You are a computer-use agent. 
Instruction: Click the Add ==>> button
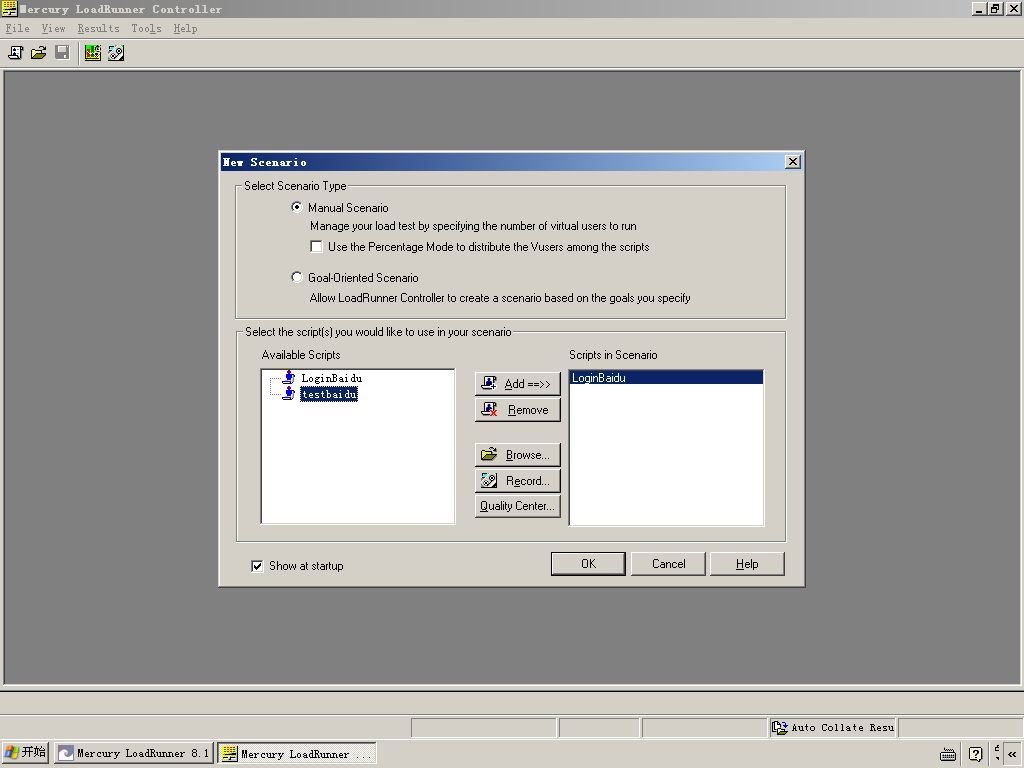pos(518,383)
